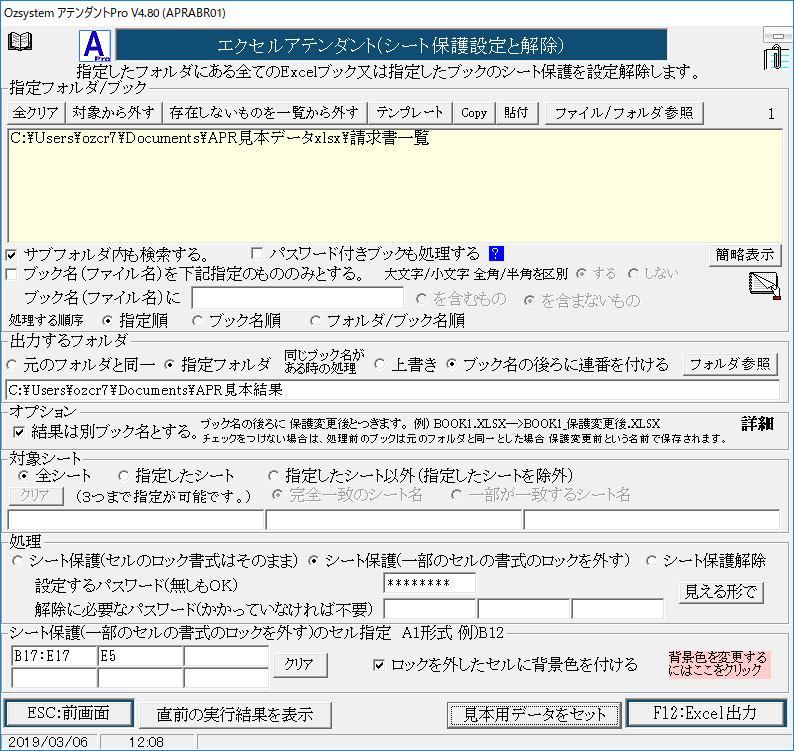Click 直前の実行結果を表示 button
The image size is (794, 751).
(x=235, y=715)
